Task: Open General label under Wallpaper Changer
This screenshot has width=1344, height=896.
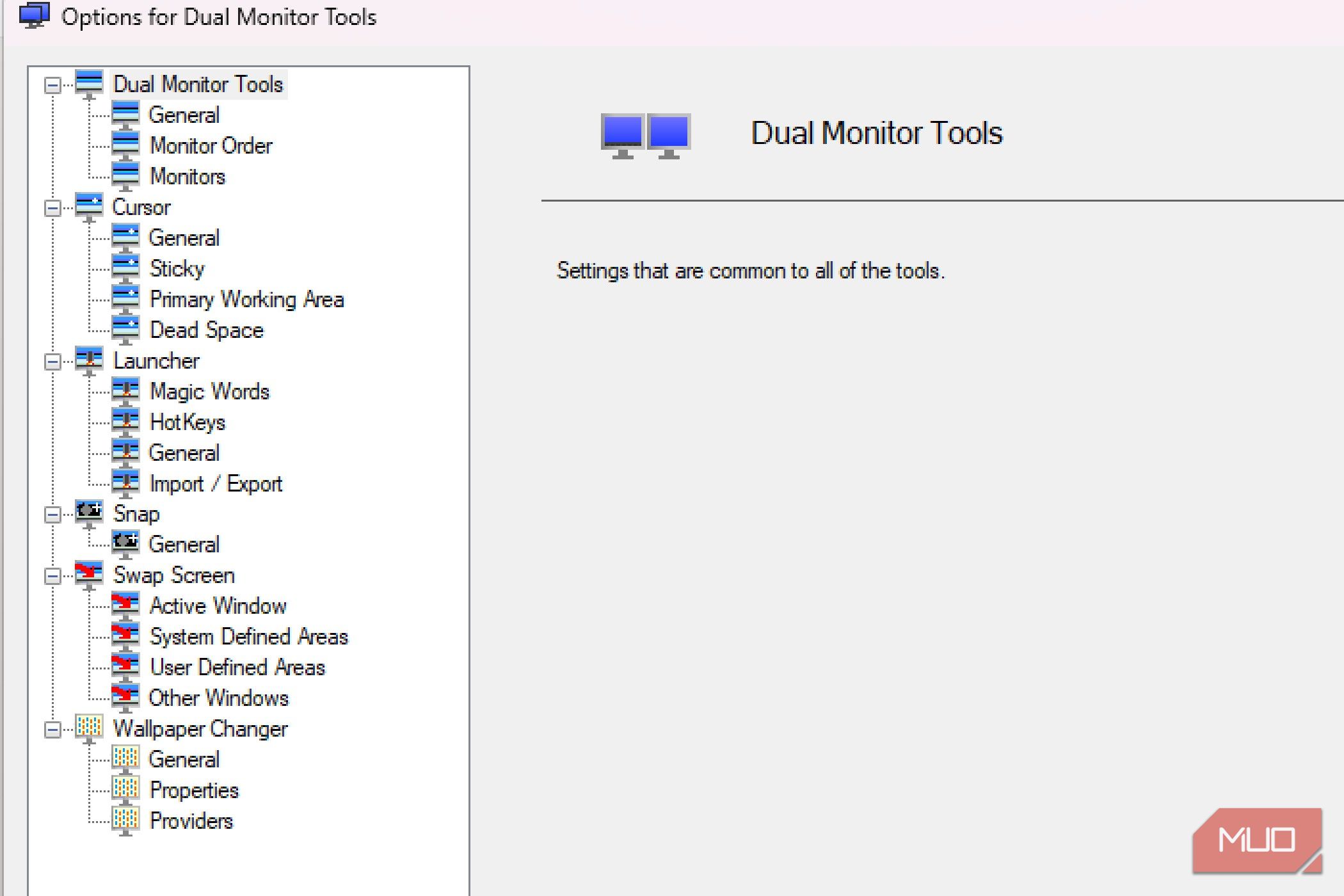Action: tap(184, 760)
